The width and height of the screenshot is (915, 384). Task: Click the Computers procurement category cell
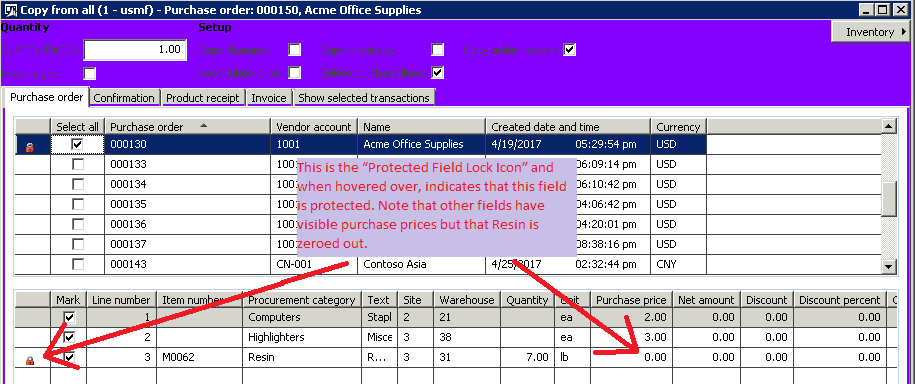(302, 317)
